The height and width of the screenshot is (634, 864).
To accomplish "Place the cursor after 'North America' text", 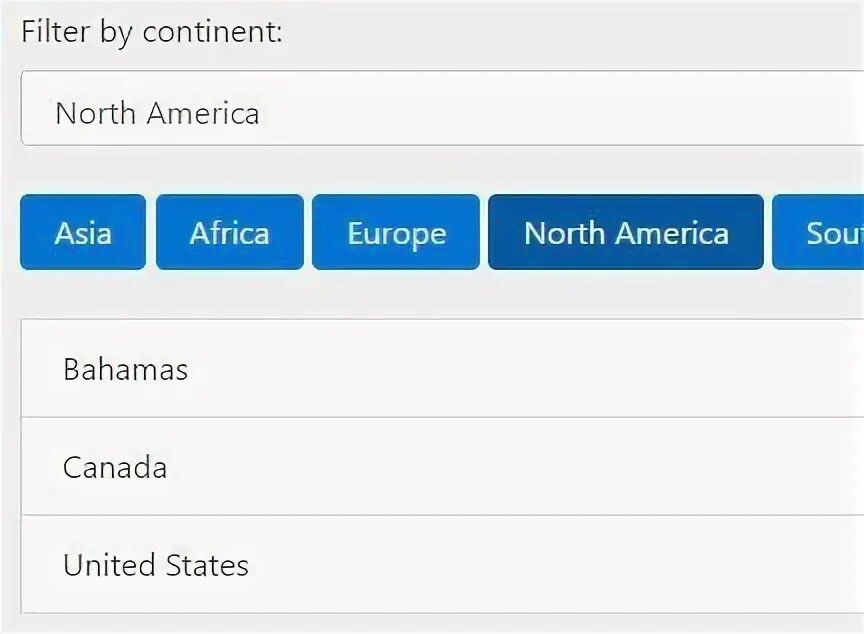I will [x=260, y=113].
